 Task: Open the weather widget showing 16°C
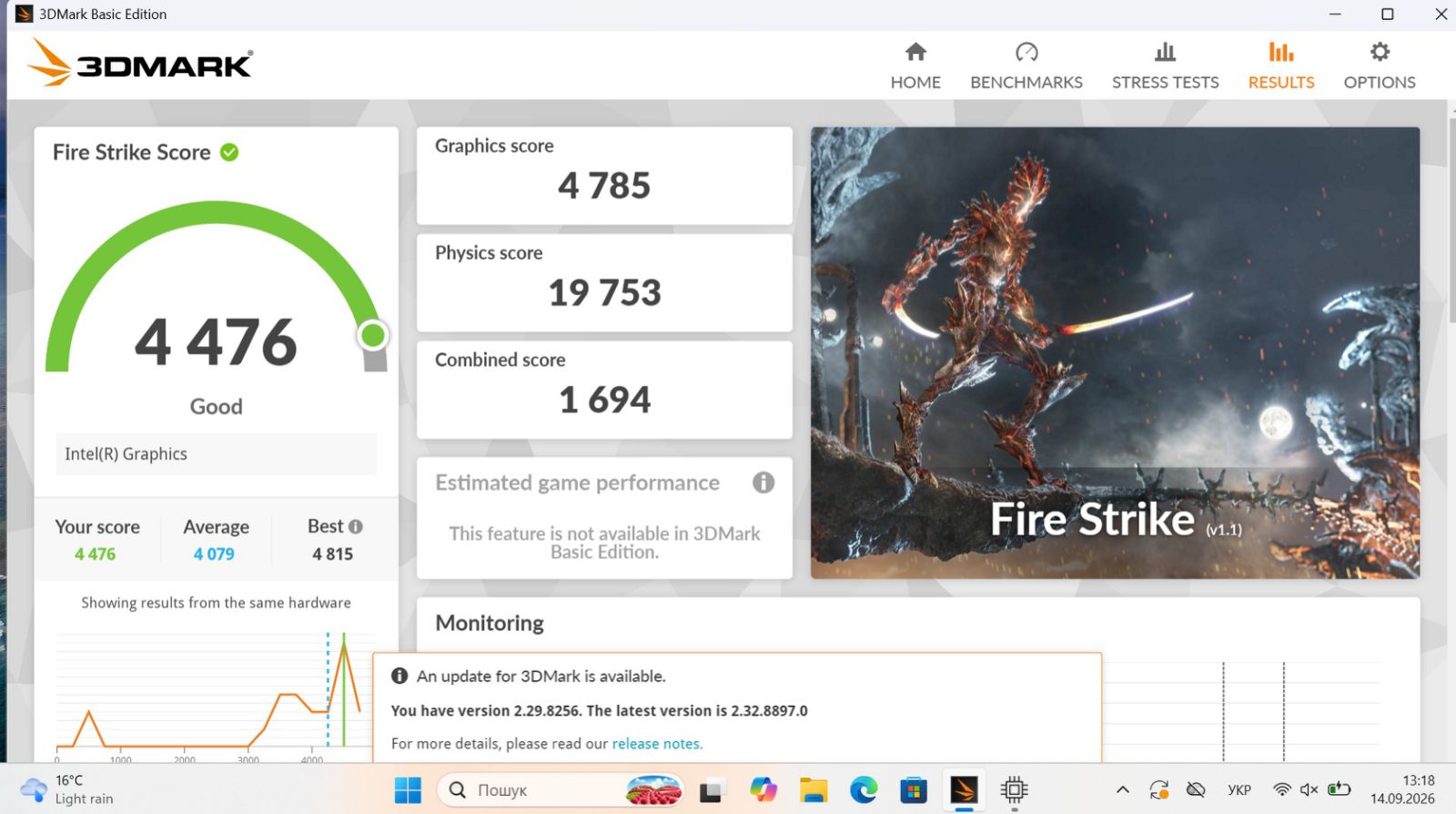pos(67,789)
